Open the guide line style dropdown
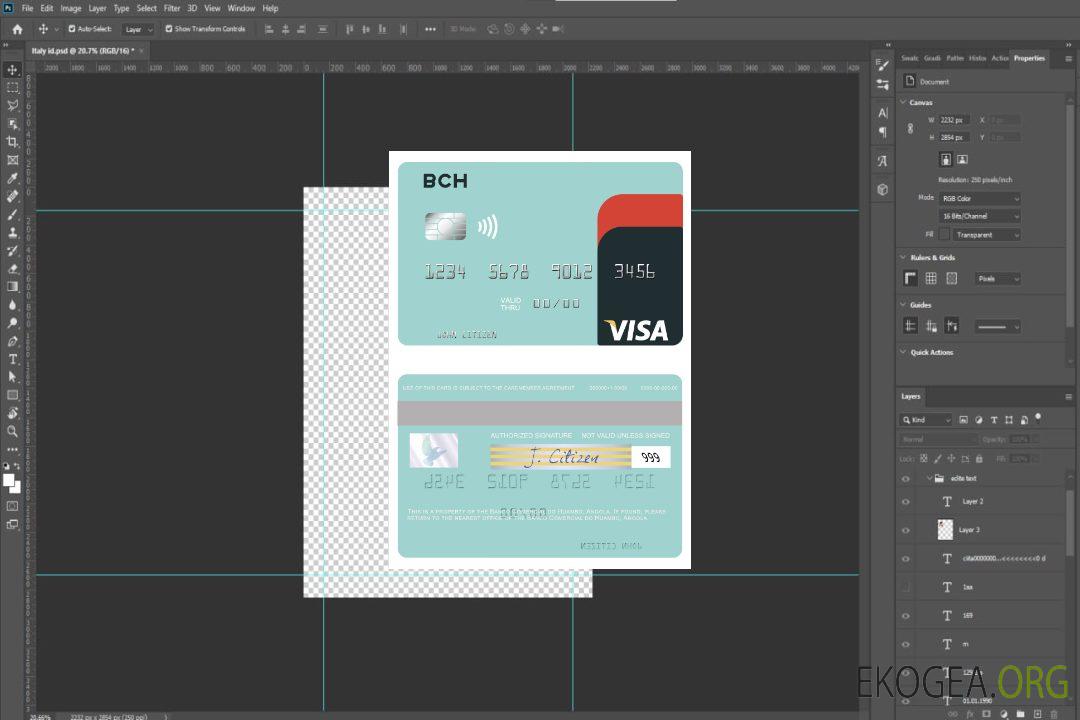This screenshot has width=1080, height=720. [x=997, y=327]
